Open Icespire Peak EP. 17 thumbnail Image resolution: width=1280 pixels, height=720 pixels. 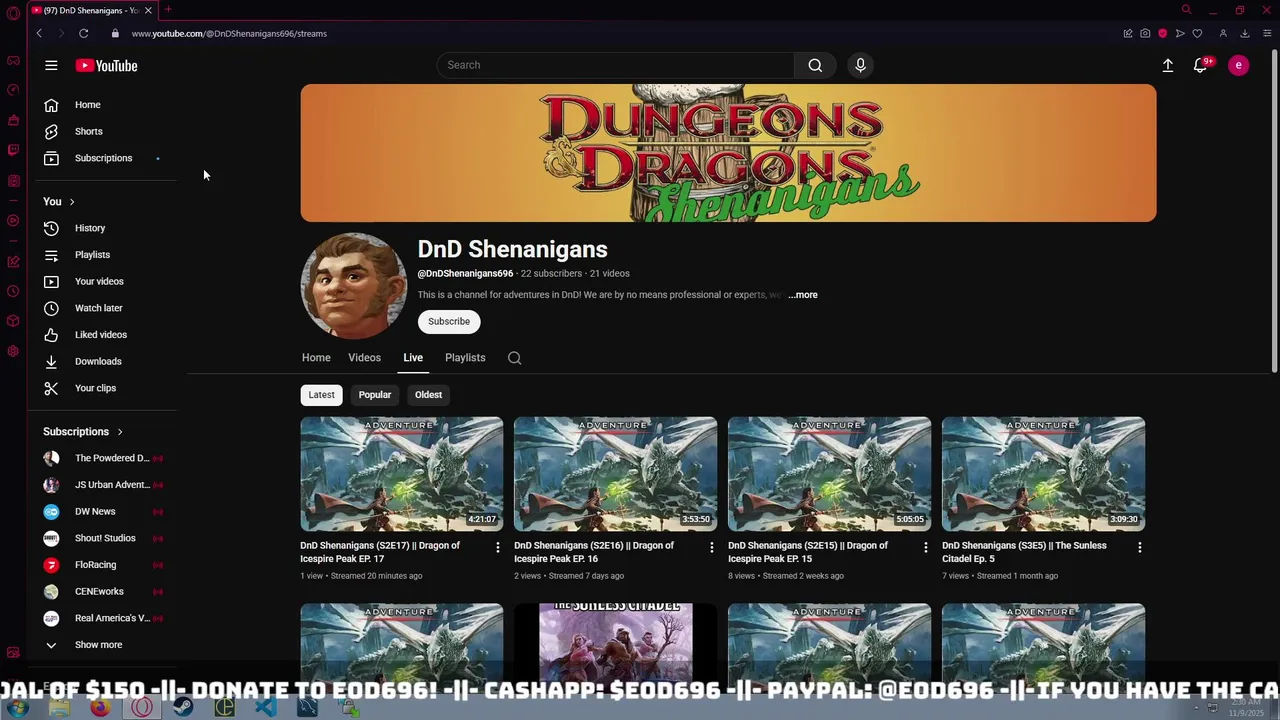pyautogui.click(x=402, y=474)
